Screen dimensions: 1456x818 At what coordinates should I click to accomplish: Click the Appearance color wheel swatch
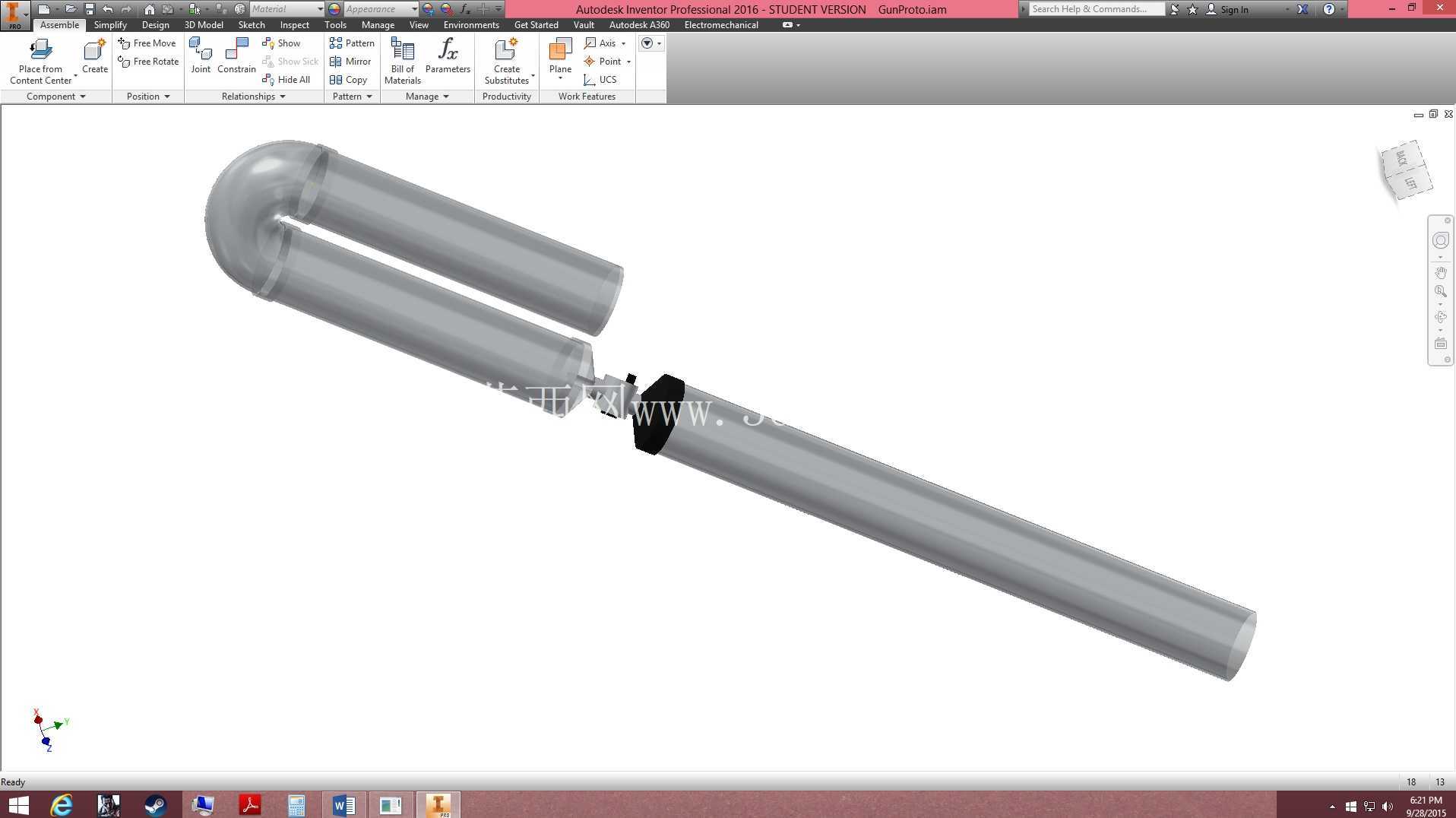(334, 9)
